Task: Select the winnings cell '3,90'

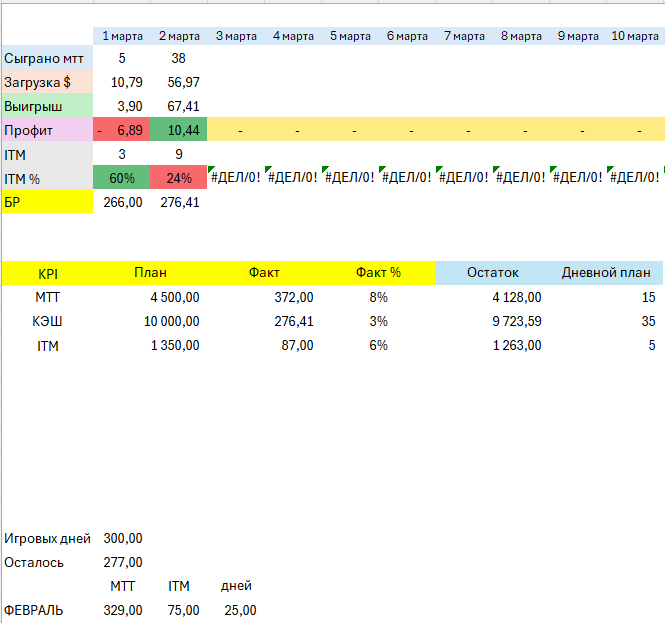Action: [122, 106]
